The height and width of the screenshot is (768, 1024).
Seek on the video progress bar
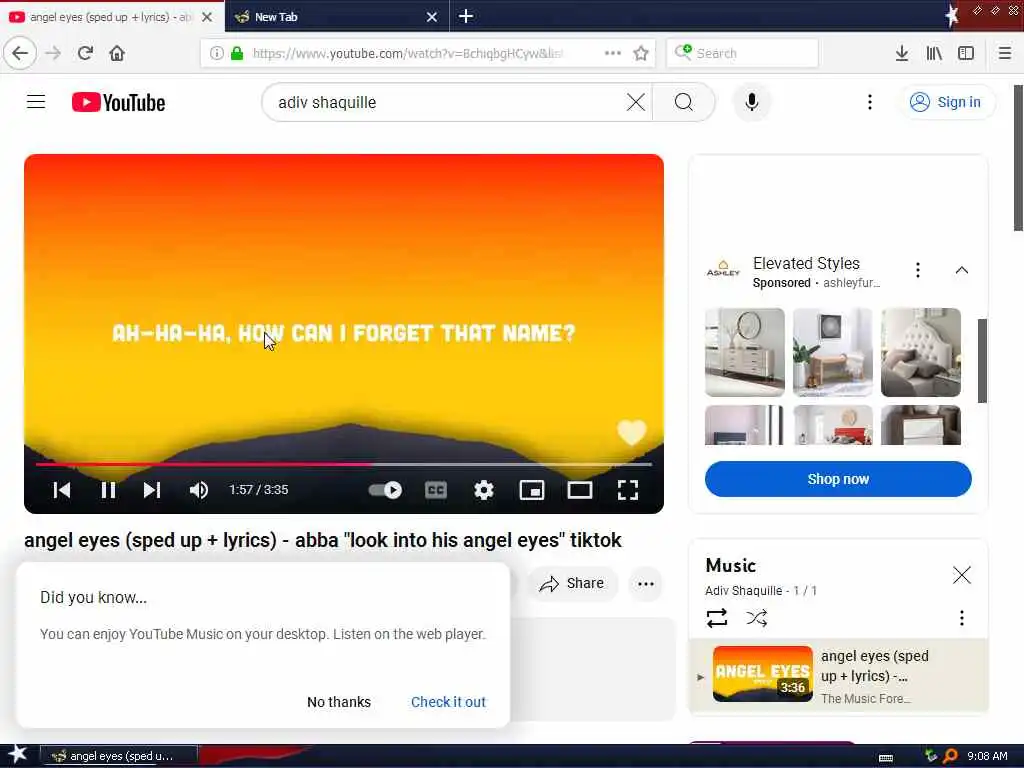[344, 464]
